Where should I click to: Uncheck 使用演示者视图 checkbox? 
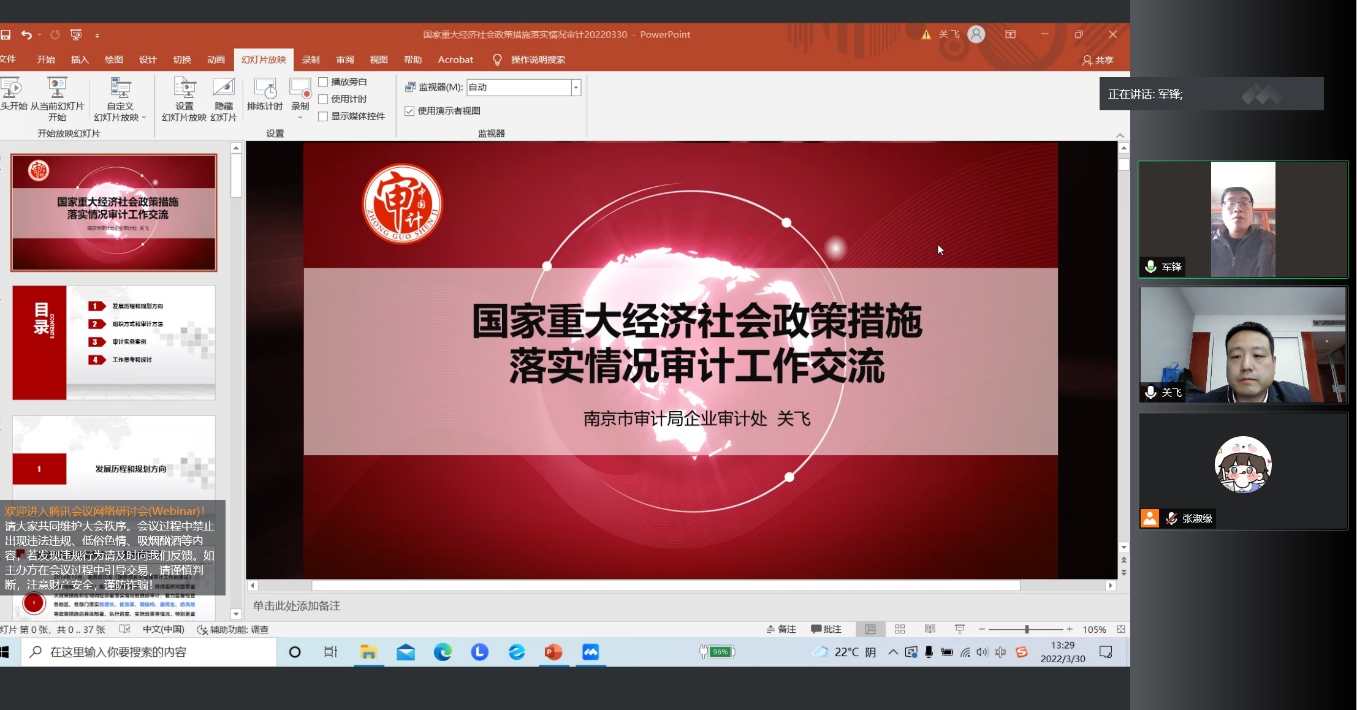[x=410, y=111]
